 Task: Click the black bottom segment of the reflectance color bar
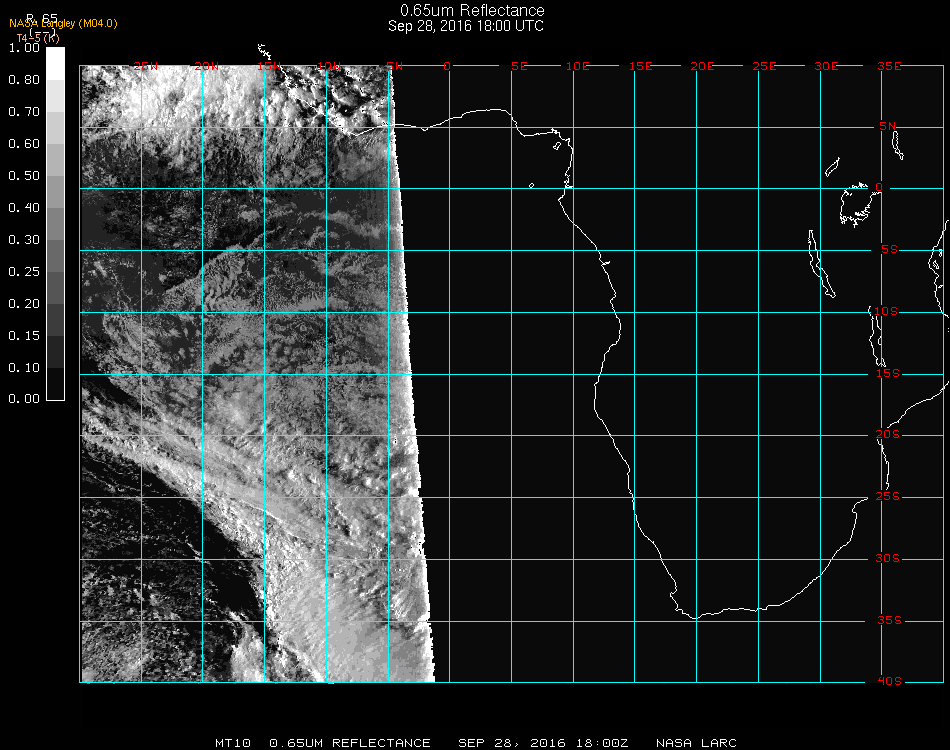click(x=55, y=384)
